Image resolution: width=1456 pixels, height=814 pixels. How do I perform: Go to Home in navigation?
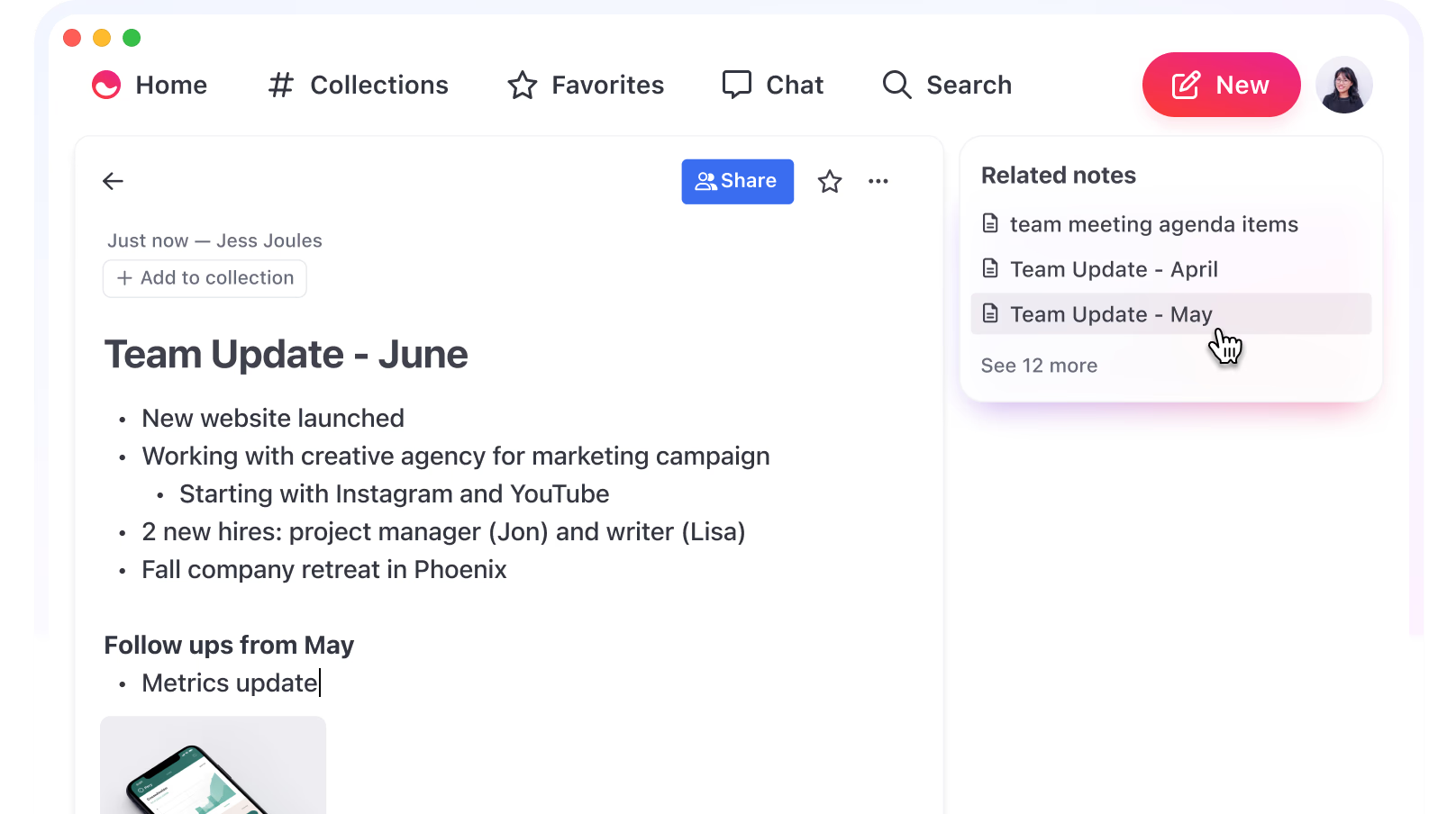(150, 85)
